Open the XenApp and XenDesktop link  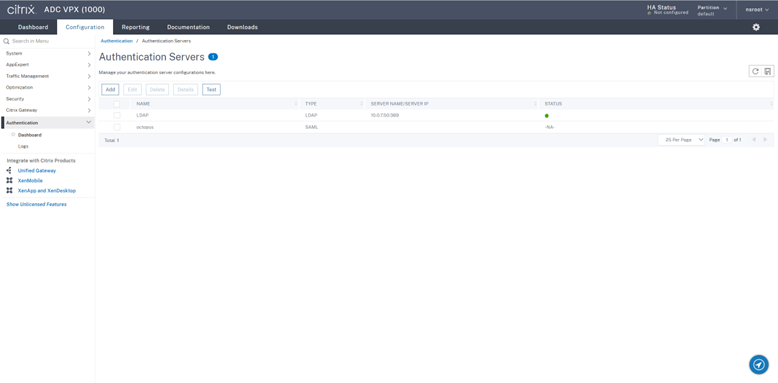(x=47, y=191)
